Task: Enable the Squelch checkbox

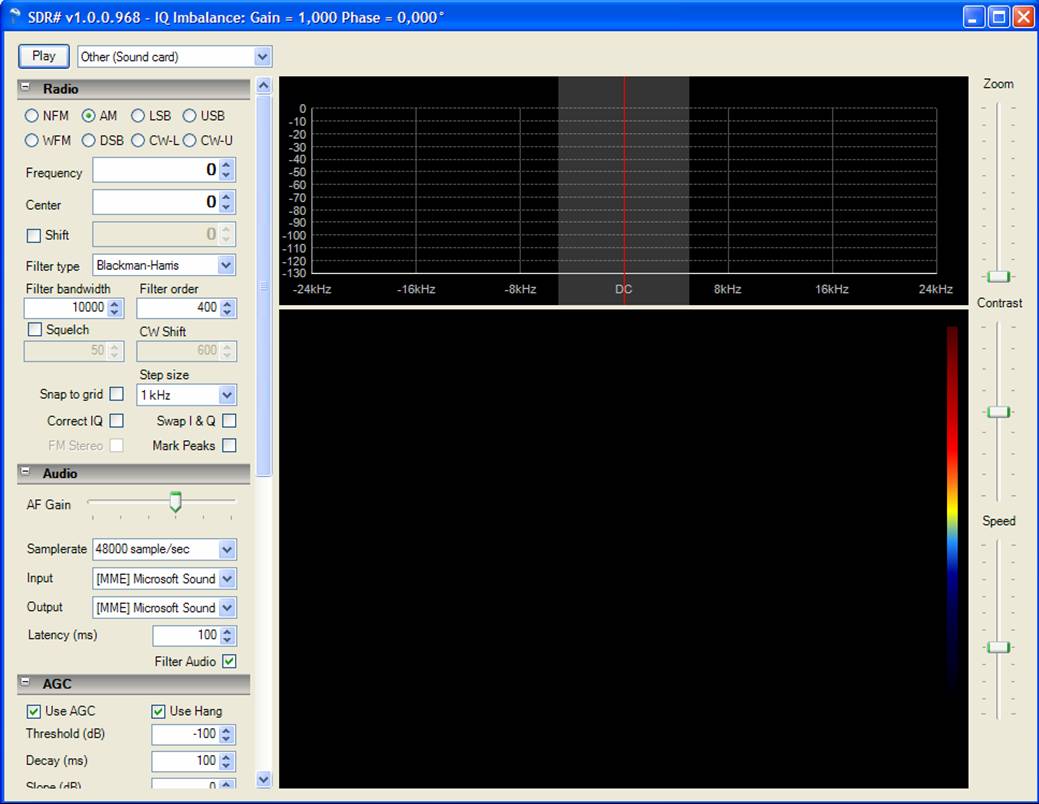Action: (x=35, y=329)
